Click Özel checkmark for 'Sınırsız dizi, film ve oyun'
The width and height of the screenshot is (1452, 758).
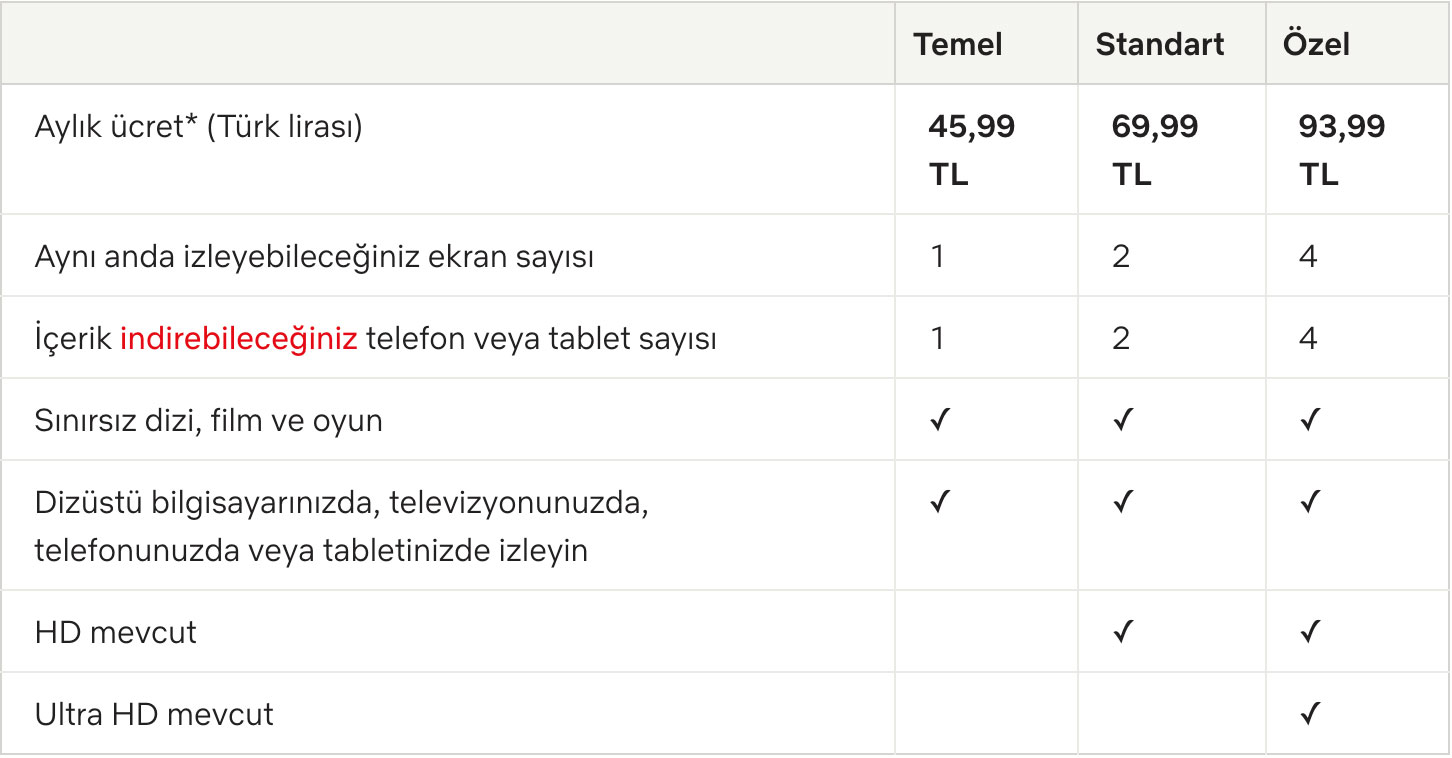coord(1309,420)
